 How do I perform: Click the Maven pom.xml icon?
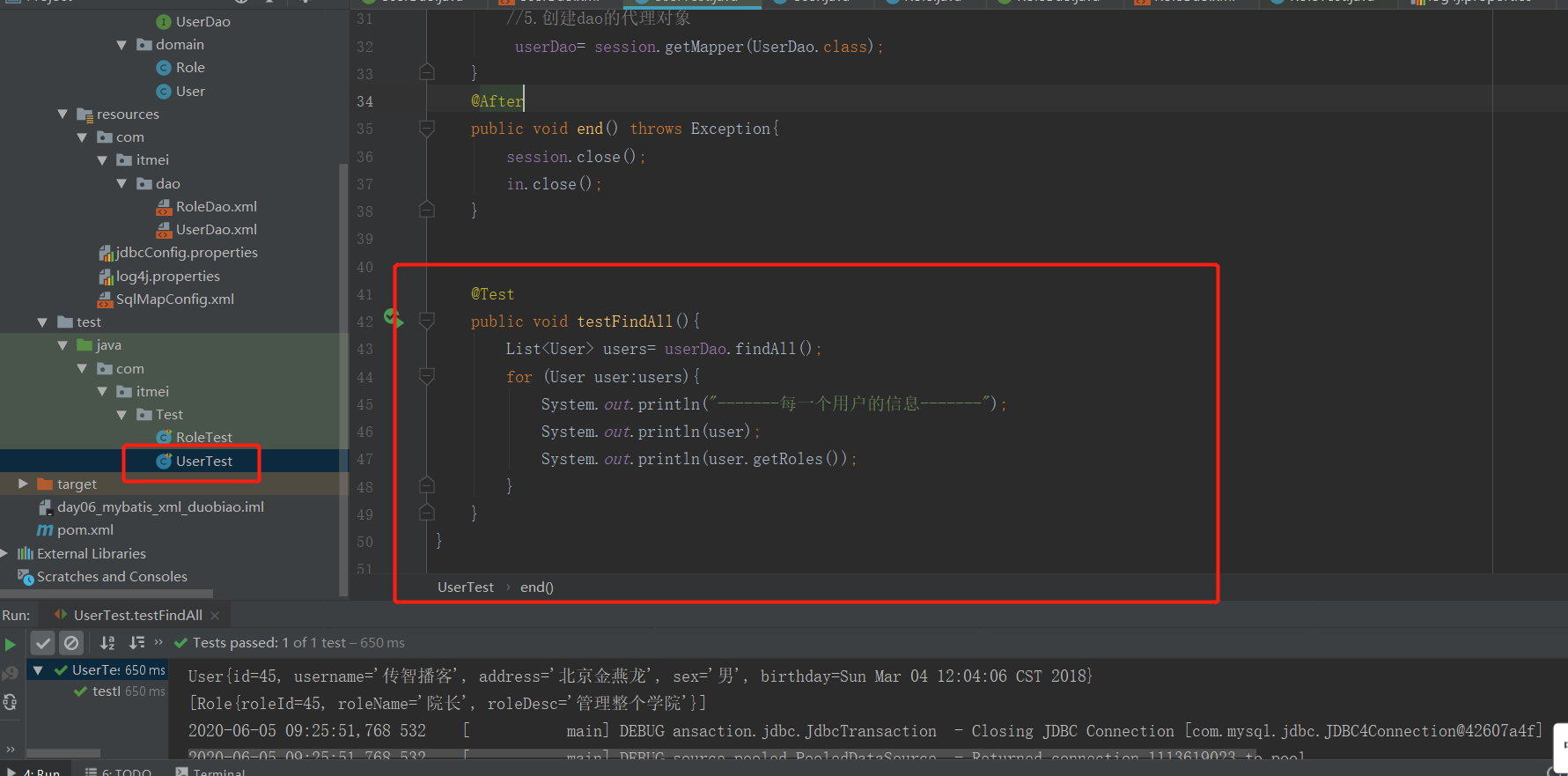(45, 530)
